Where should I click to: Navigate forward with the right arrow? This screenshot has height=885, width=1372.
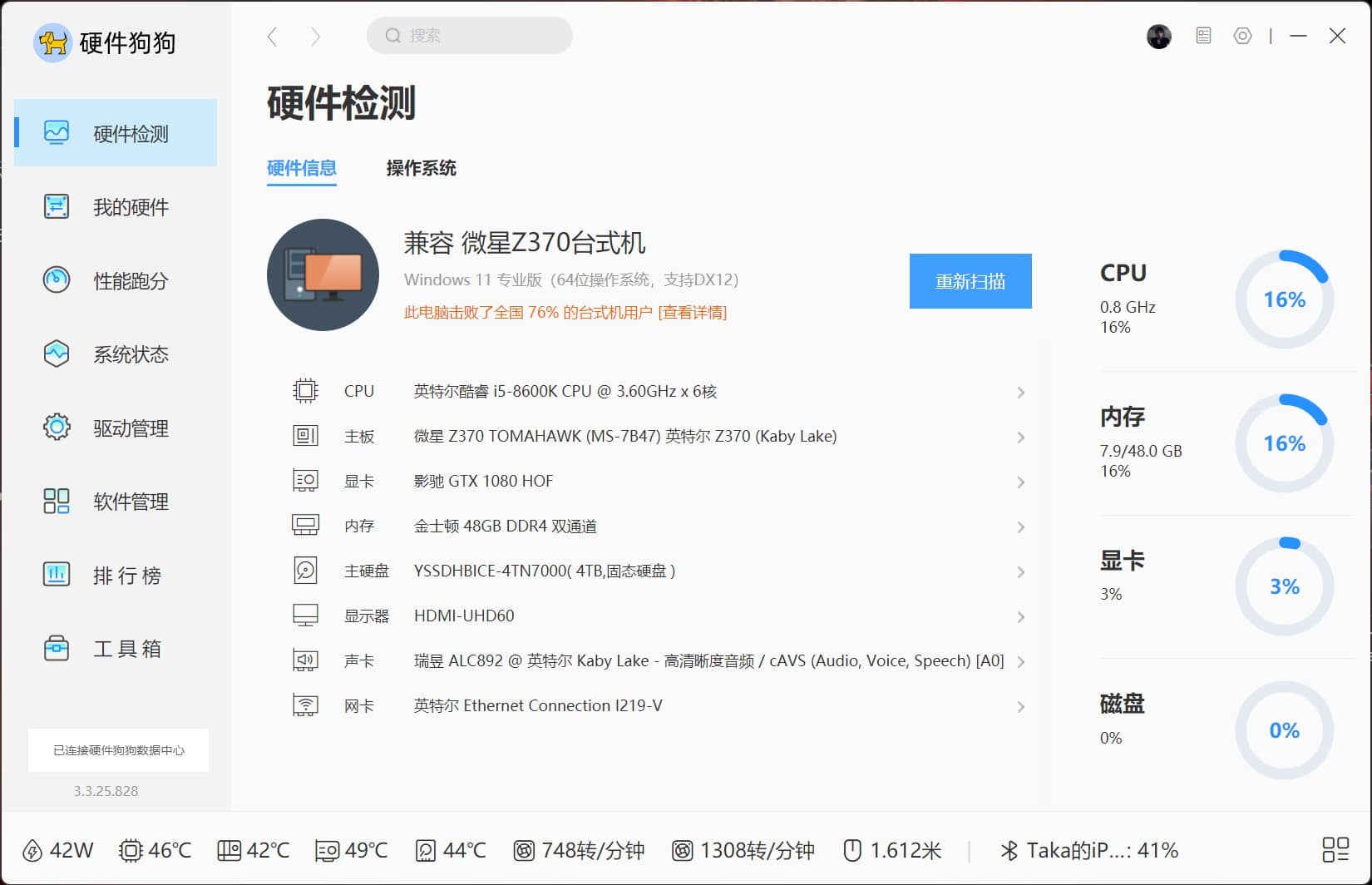pos(315,36)
